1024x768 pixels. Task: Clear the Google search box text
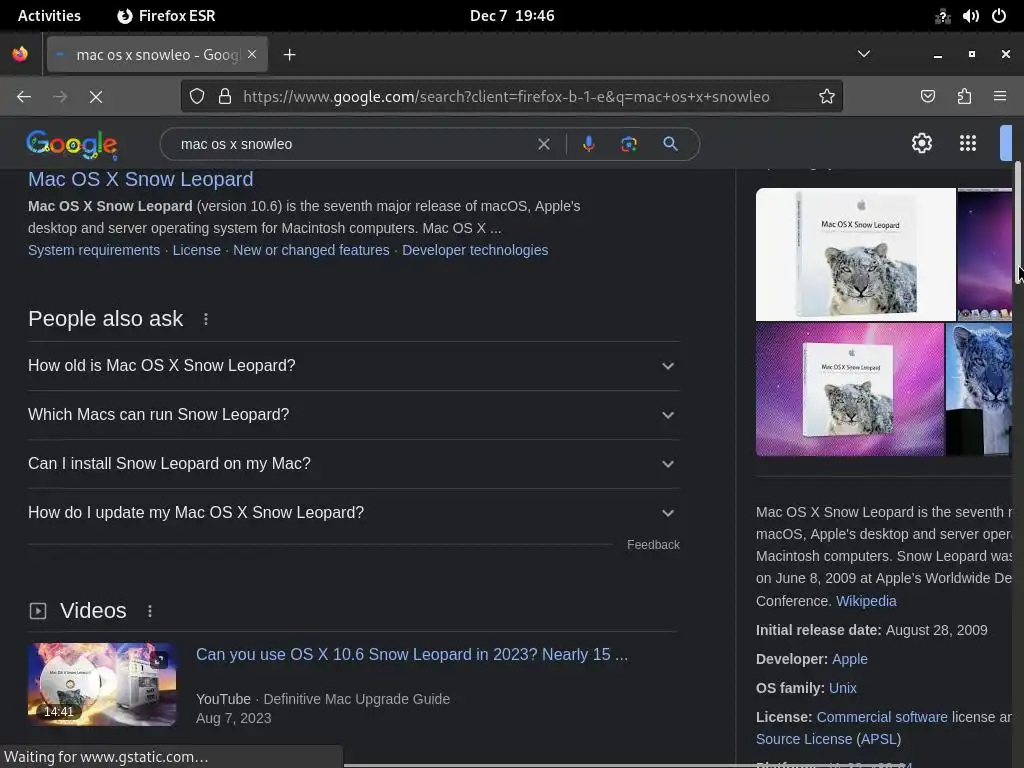coord(543,144)
